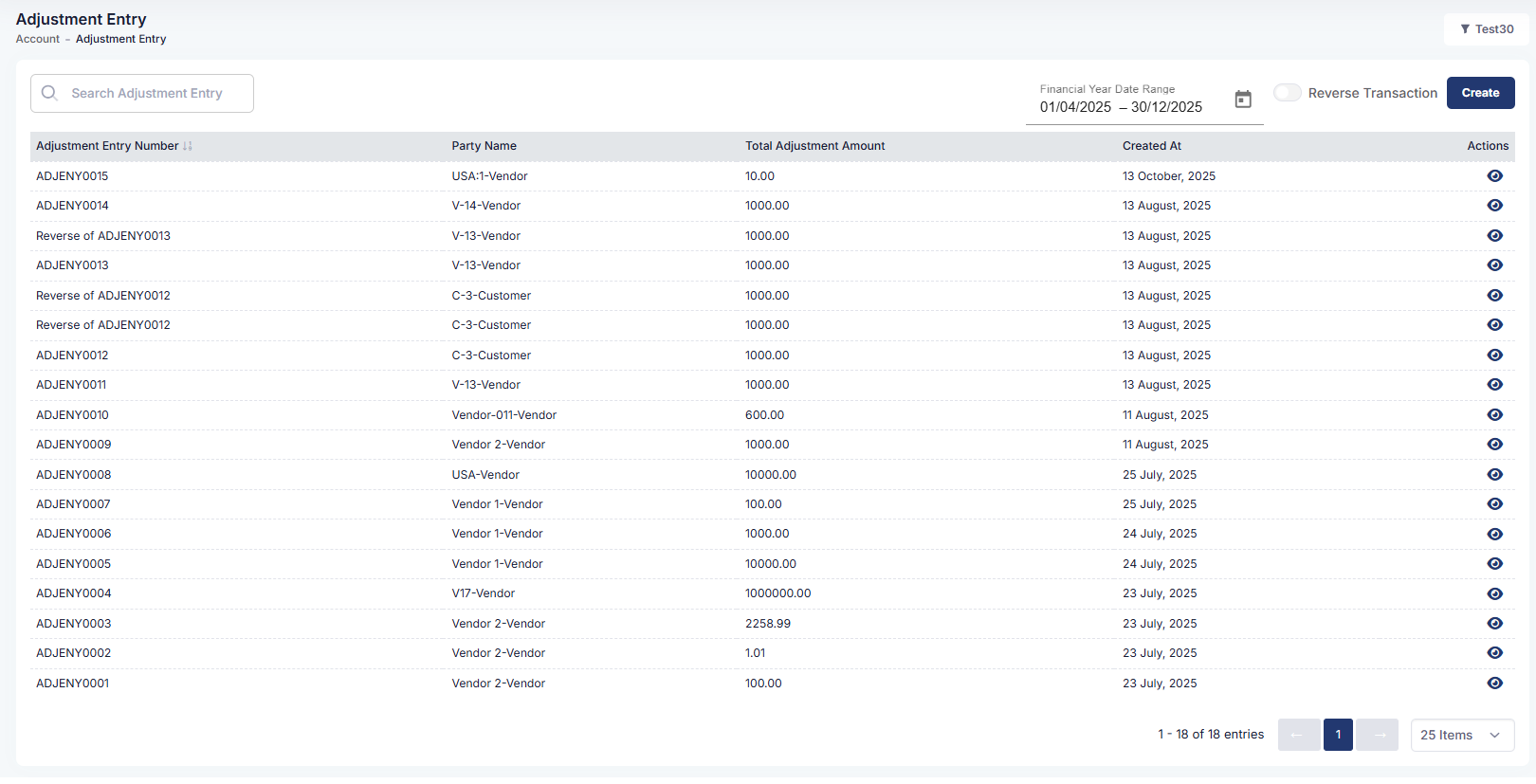Image resolution: width=1536 pixels, height=784 pixels.
Task: Click the search magnifier icon
Action: click(50, 93)
